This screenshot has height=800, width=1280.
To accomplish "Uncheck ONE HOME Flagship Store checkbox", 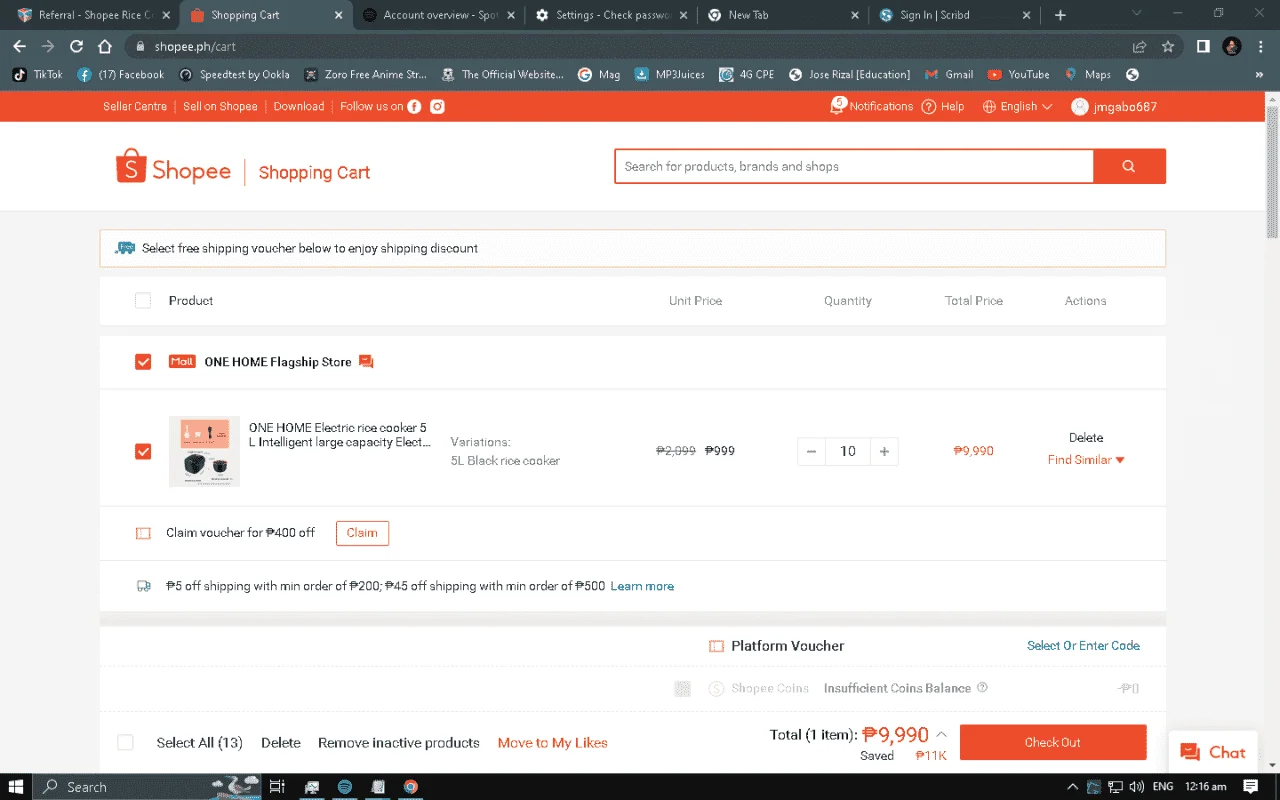I will pos(143,362).
